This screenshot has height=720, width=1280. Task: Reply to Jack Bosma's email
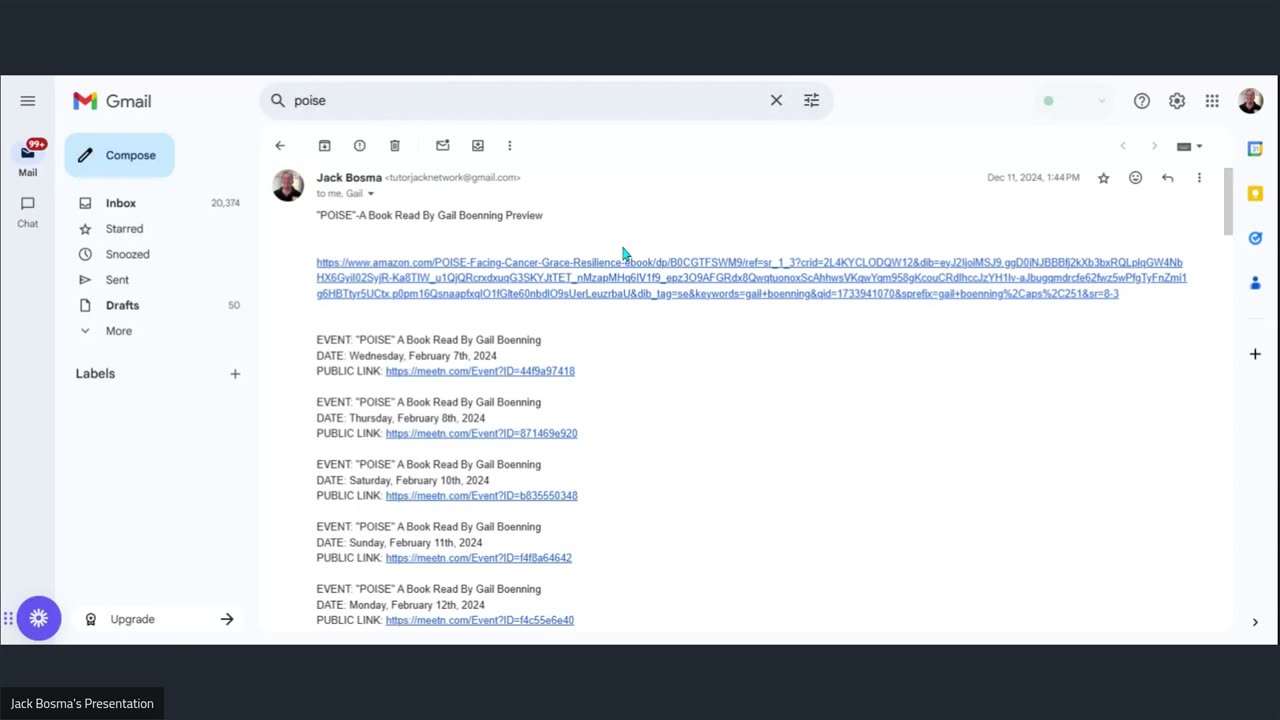coord(1168,178)
